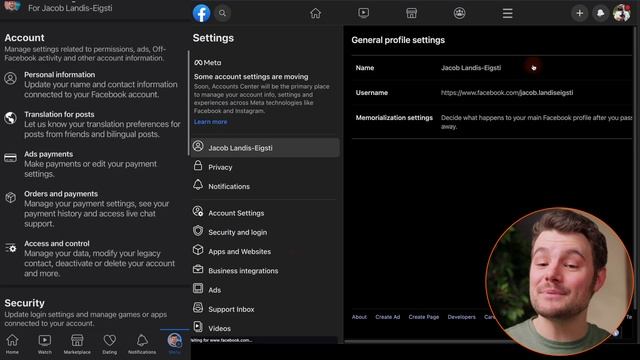Tap the Menu profile tab in bottom bar
Image resolution: width=640 pixels, height=360 pixels.
174,344
